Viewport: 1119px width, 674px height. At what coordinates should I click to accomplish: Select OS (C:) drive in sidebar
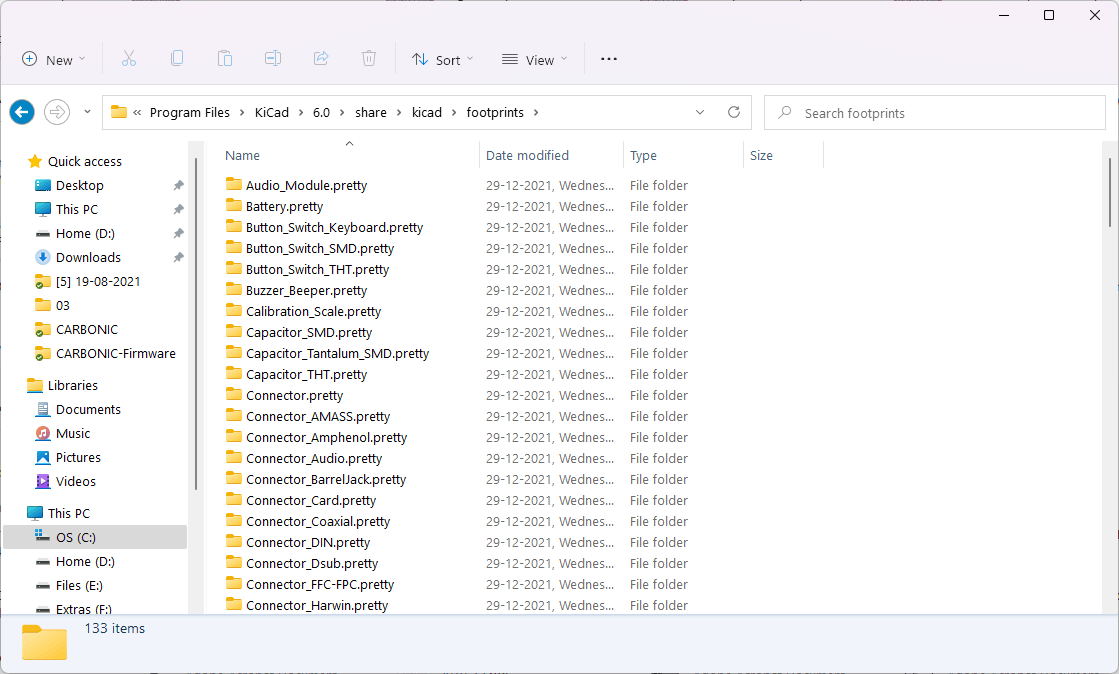coord(95,538)
